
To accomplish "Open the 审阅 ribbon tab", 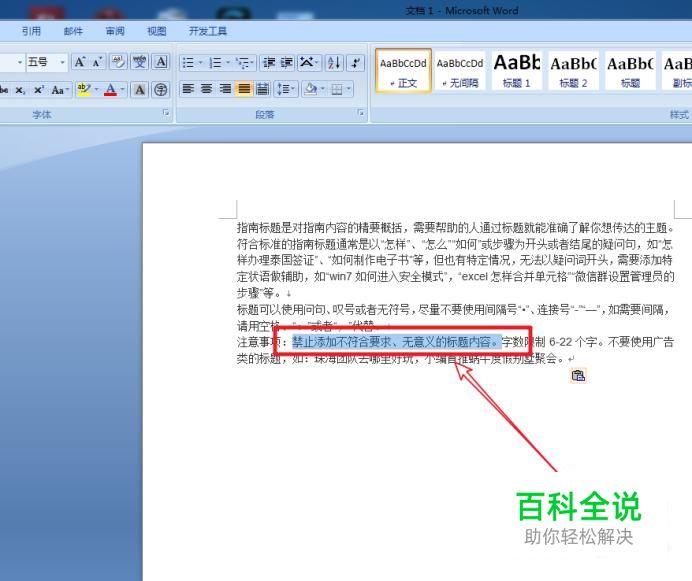I will point(115,31).
